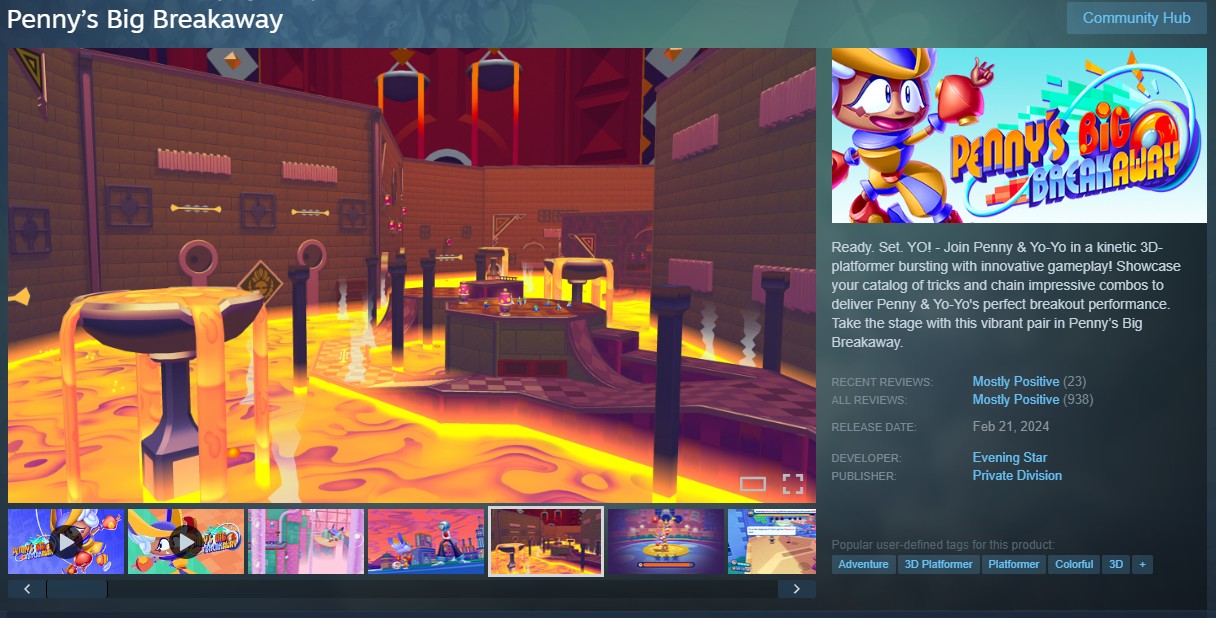Click the DEVELOPER label
The height and width of the screenshot is (618, 1216).
(x=866, y=458)
